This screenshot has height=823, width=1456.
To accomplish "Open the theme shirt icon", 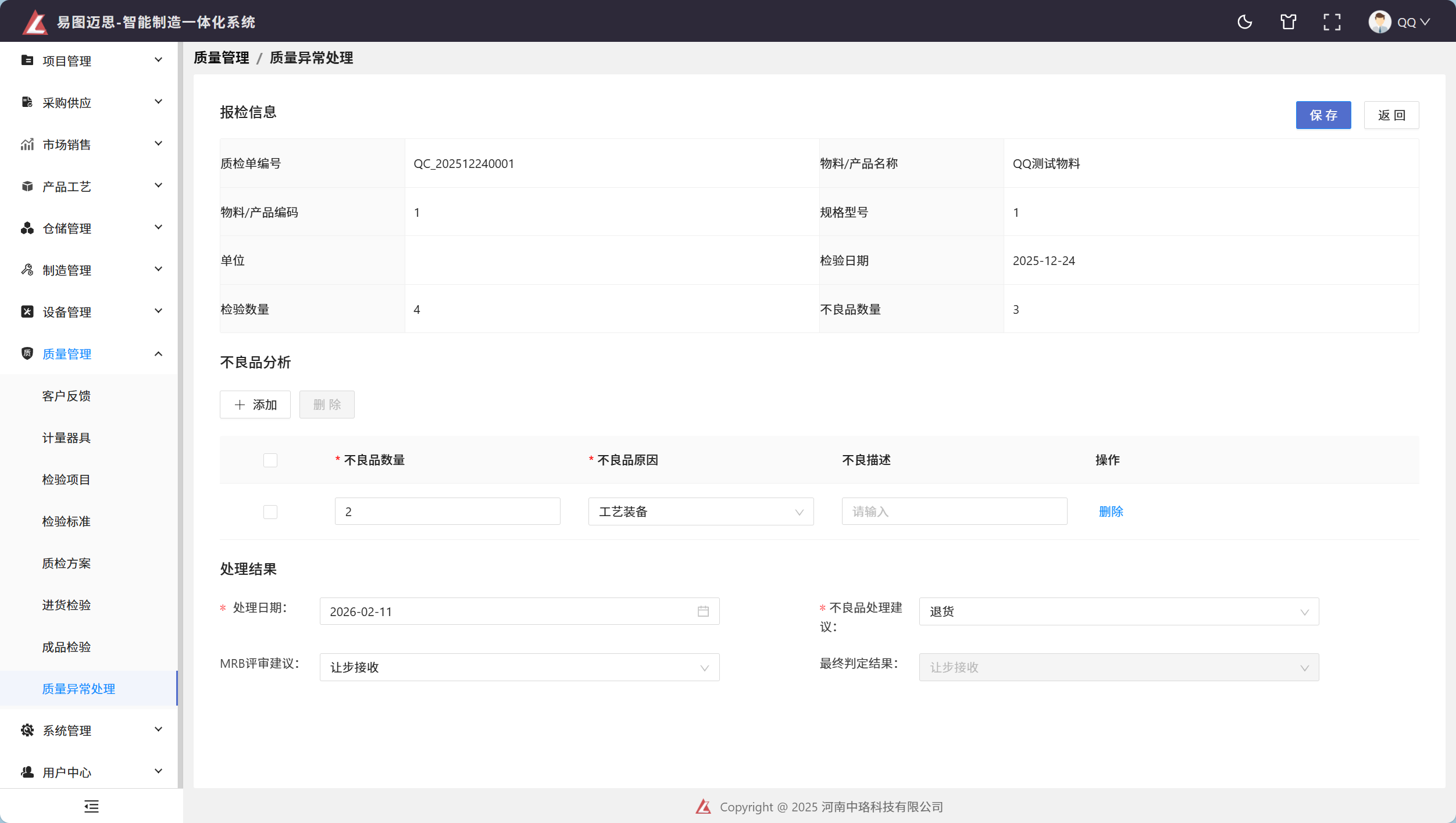I will click(1288, 22).
